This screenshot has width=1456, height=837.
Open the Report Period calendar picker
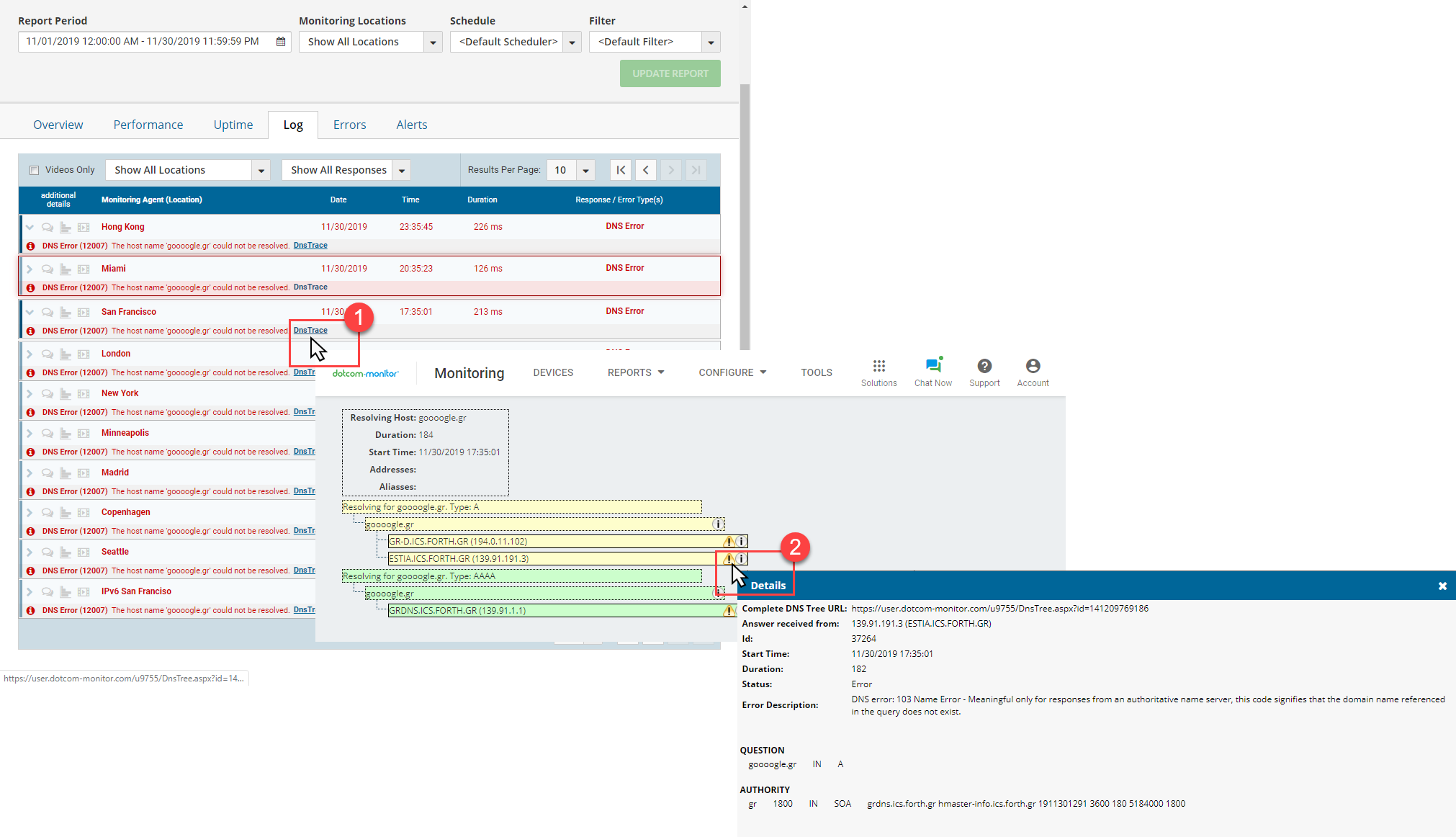point(281,42)
